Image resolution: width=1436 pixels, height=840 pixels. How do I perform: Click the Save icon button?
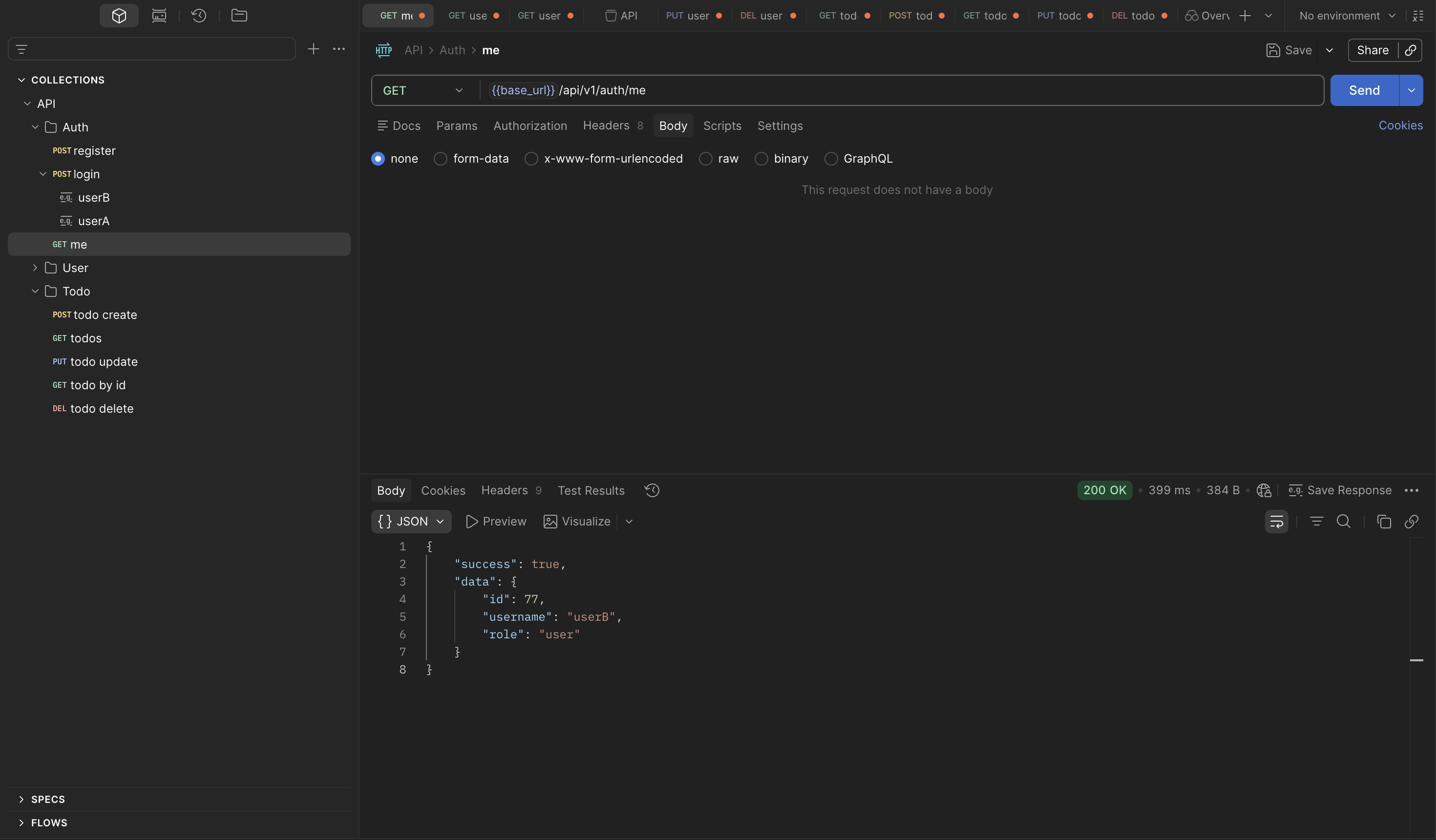pos(1289,50)
